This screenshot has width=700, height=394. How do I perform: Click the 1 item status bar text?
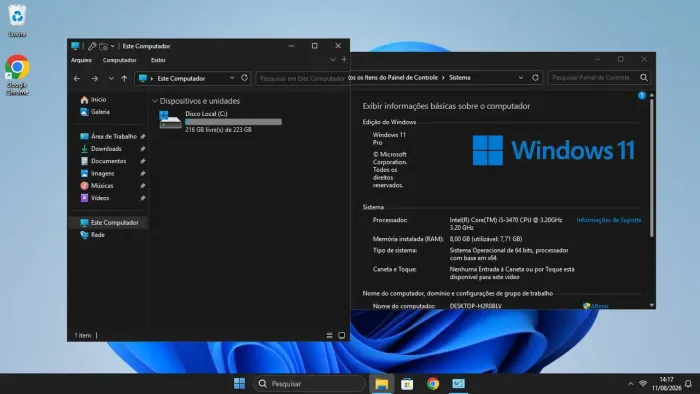[83, 336]
